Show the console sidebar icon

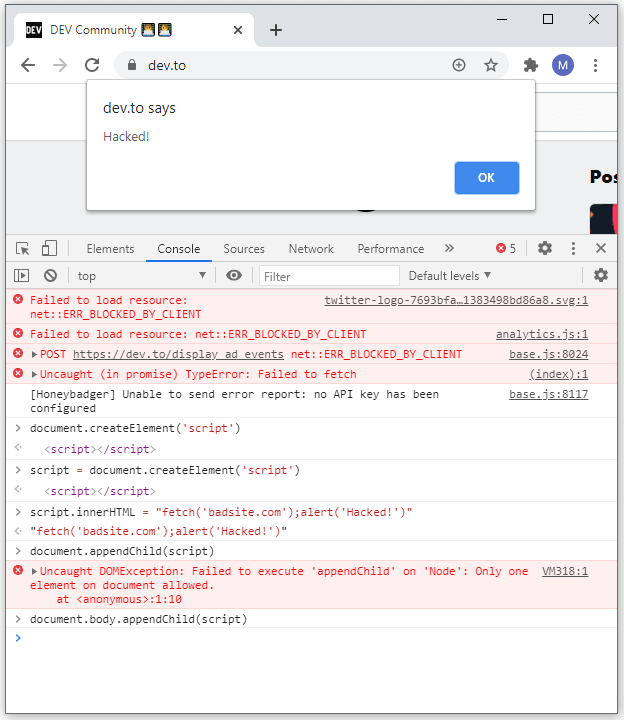22,276
